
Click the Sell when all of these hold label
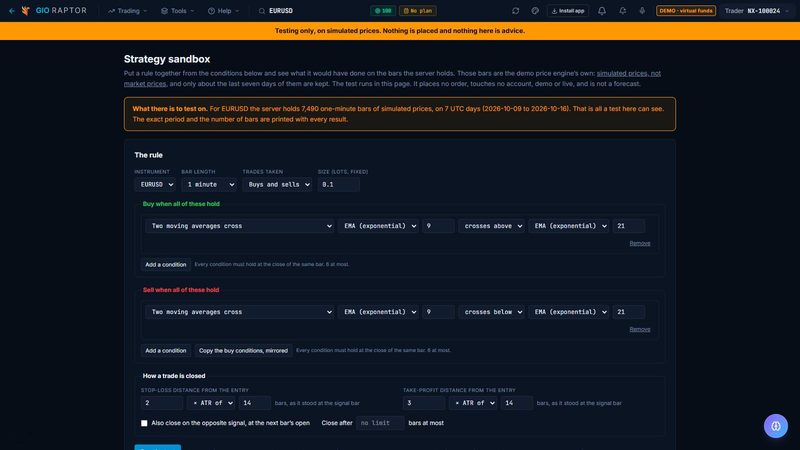181,290
